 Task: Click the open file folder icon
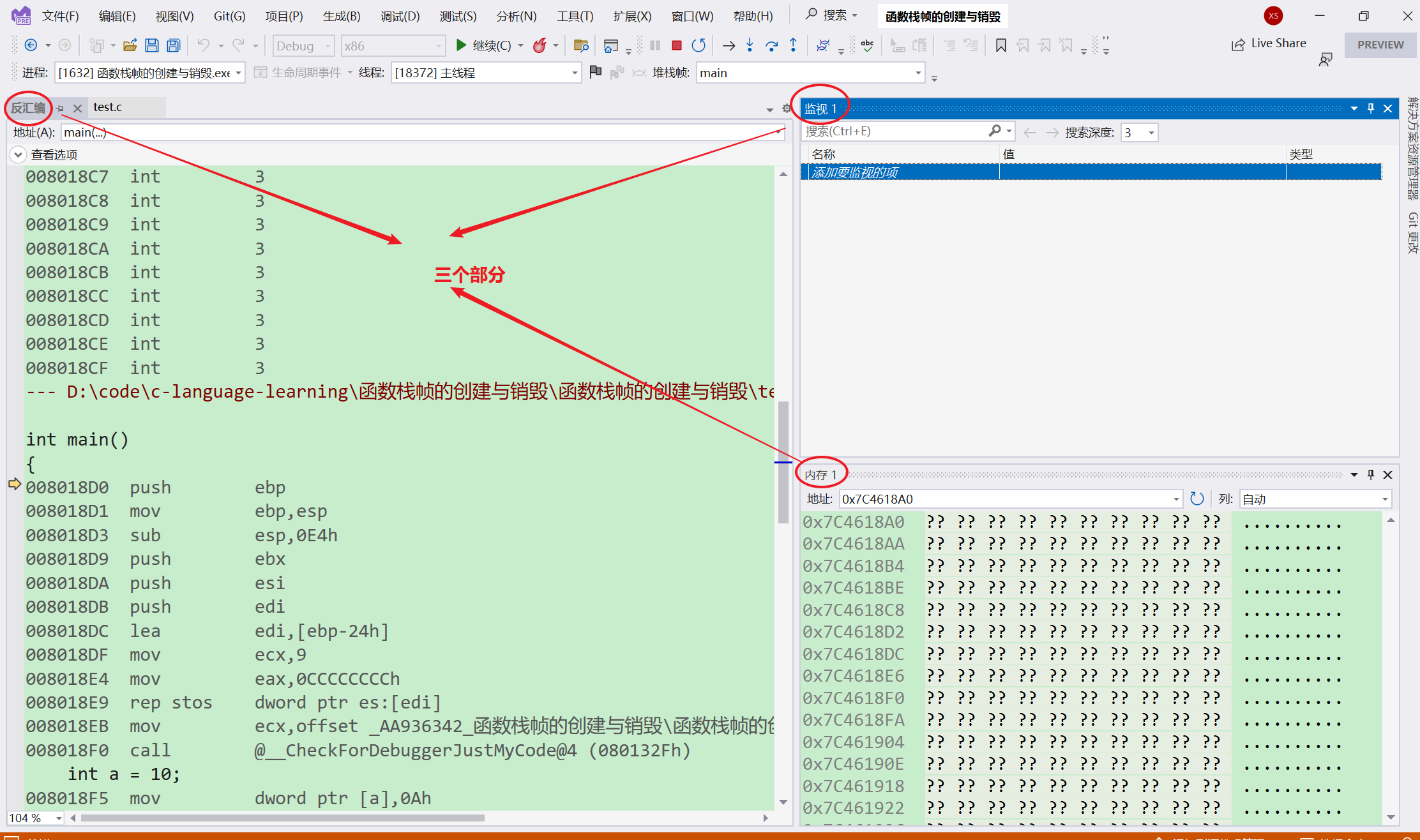130,45
